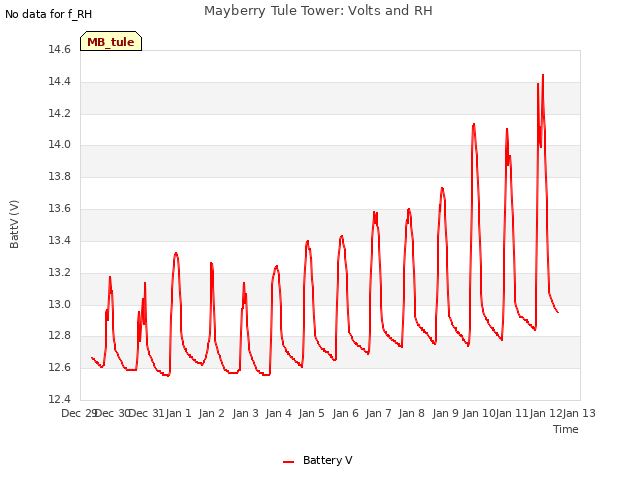The width and height of the screenshot is (640, 480).
Task: Click the red Battery V legend swatch
Action: pyautogui.click(x=289, y=462)
